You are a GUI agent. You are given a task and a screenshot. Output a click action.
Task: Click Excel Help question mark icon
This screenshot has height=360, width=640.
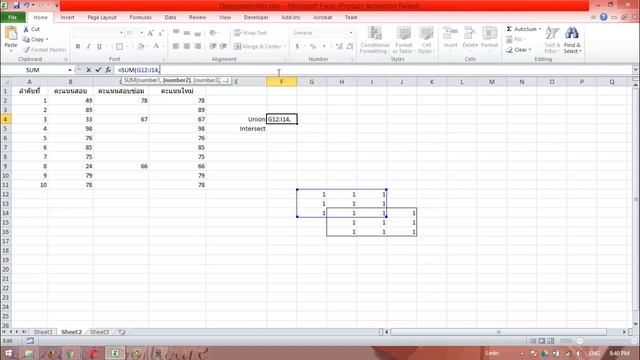[603, 17]
